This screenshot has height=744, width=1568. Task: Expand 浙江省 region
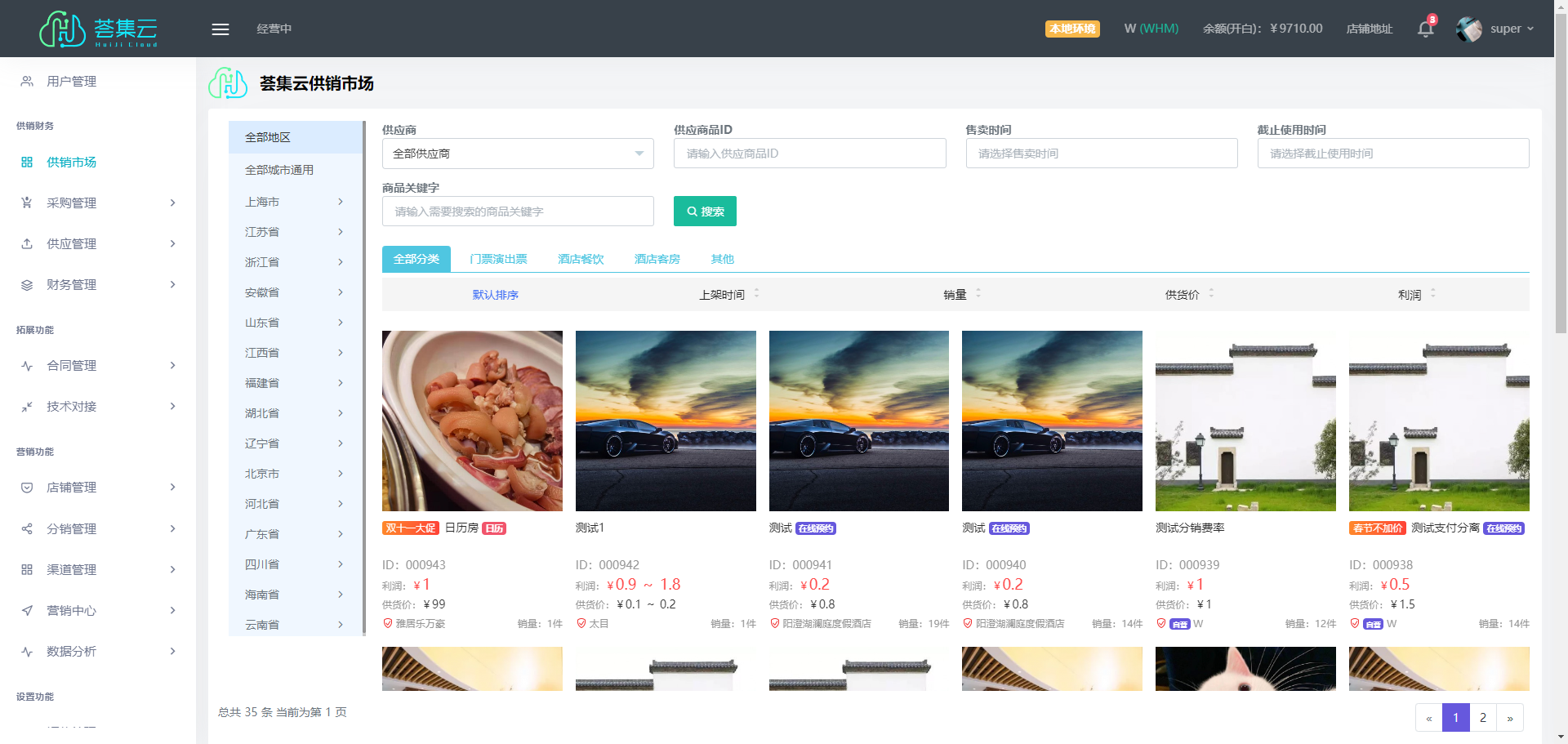pyautogui.click(x=341, y=262)
